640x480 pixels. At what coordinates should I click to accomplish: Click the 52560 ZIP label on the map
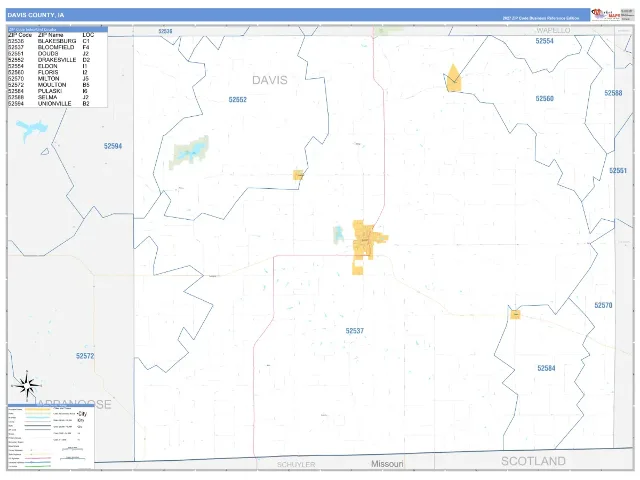[544, 99]
